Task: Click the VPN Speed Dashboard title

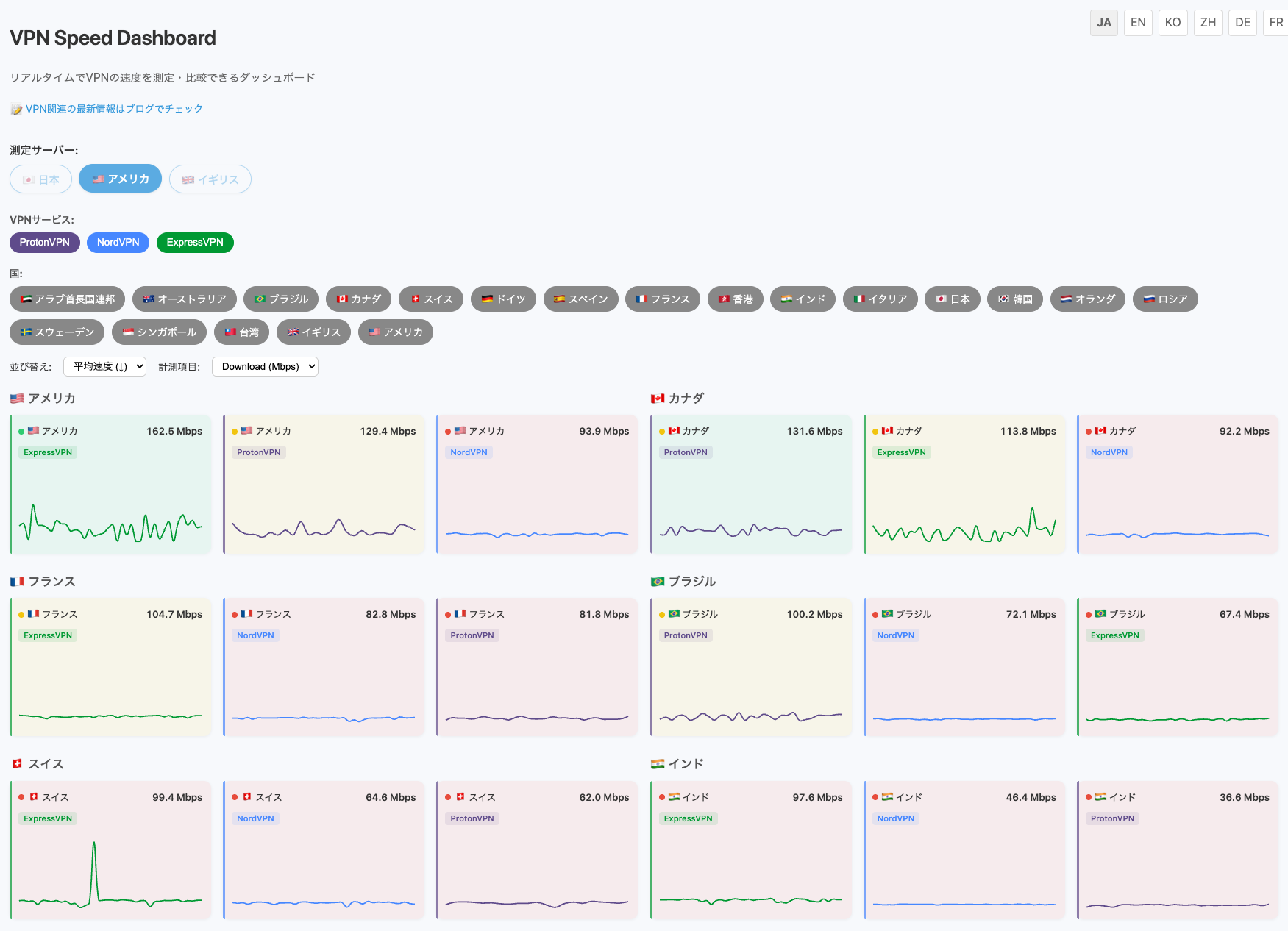Action: [113, 38]
